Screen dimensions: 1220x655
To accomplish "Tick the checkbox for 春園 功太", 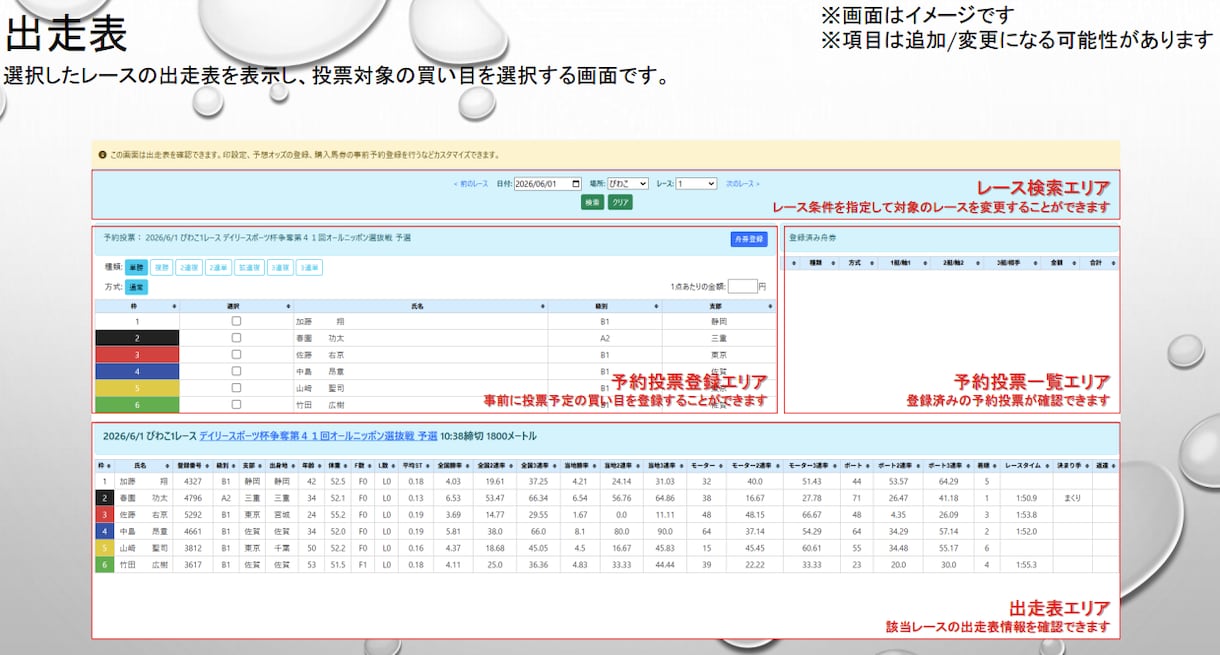I will click(x=236, y=338).
